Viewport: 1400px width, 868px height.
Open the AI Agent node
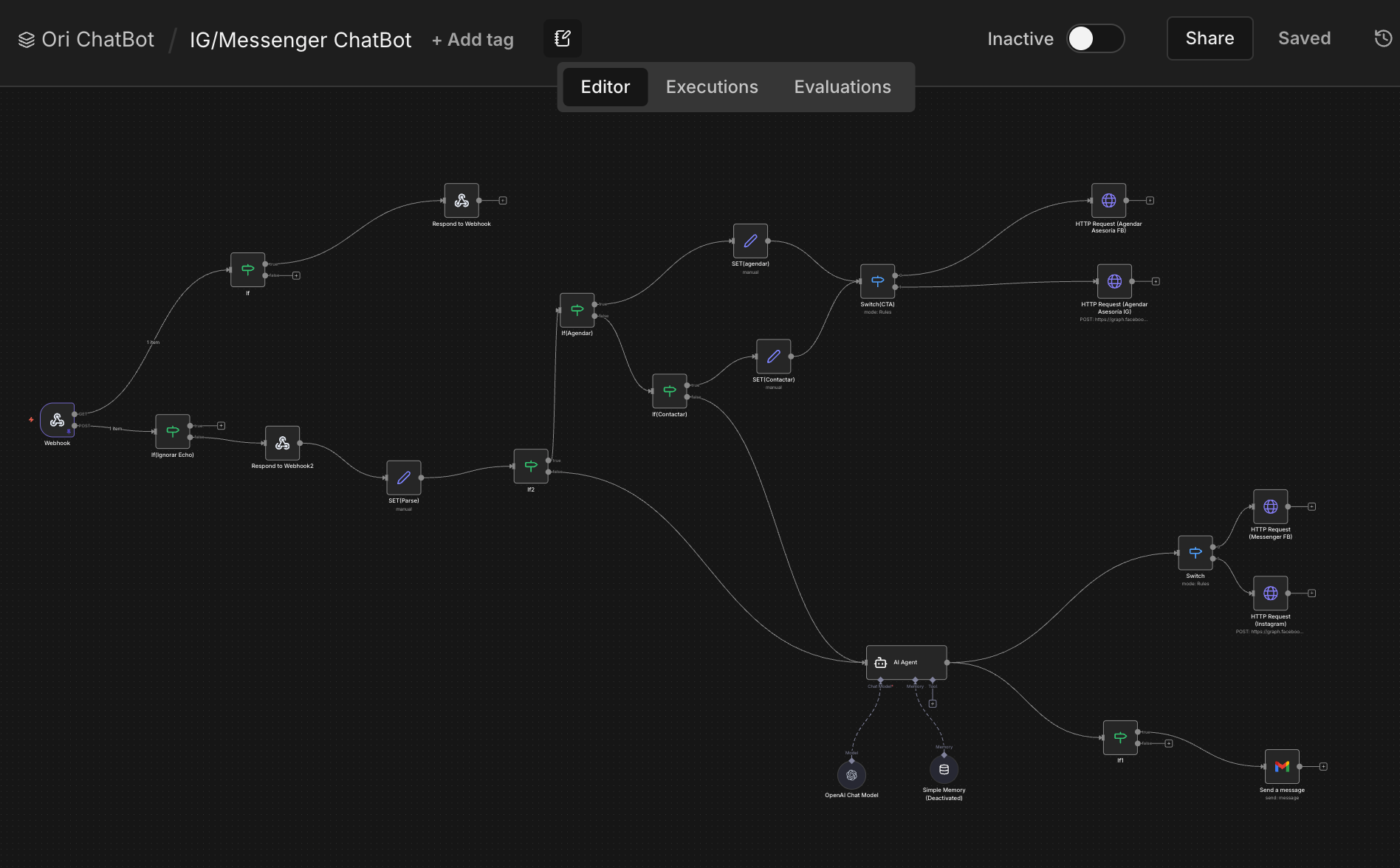[906, 662]
